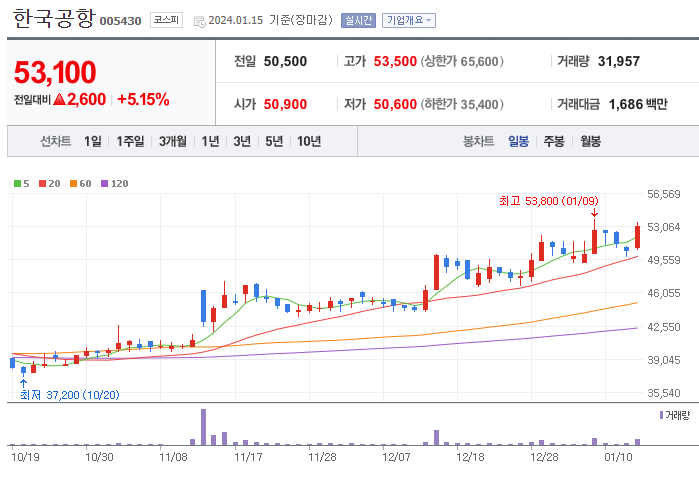Click the 코스피 market badge

point(166,20)
